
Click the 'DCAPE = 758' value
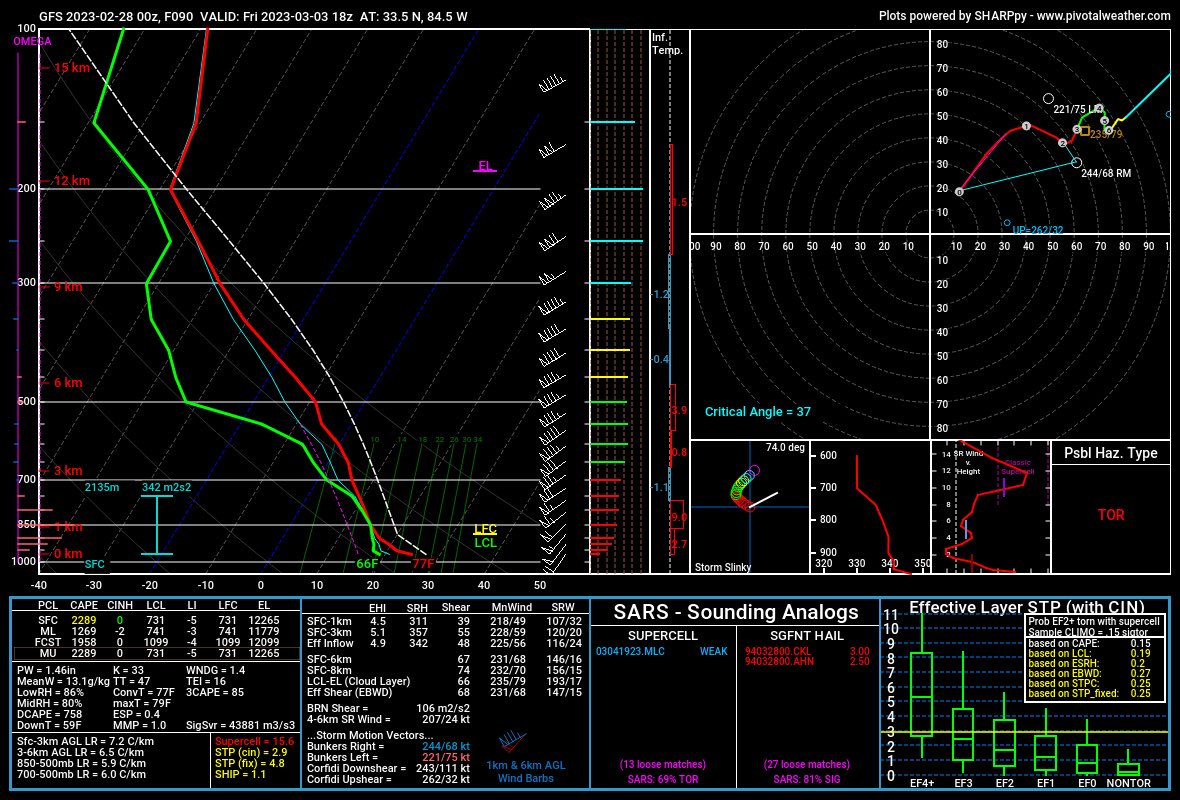(49, 714)
